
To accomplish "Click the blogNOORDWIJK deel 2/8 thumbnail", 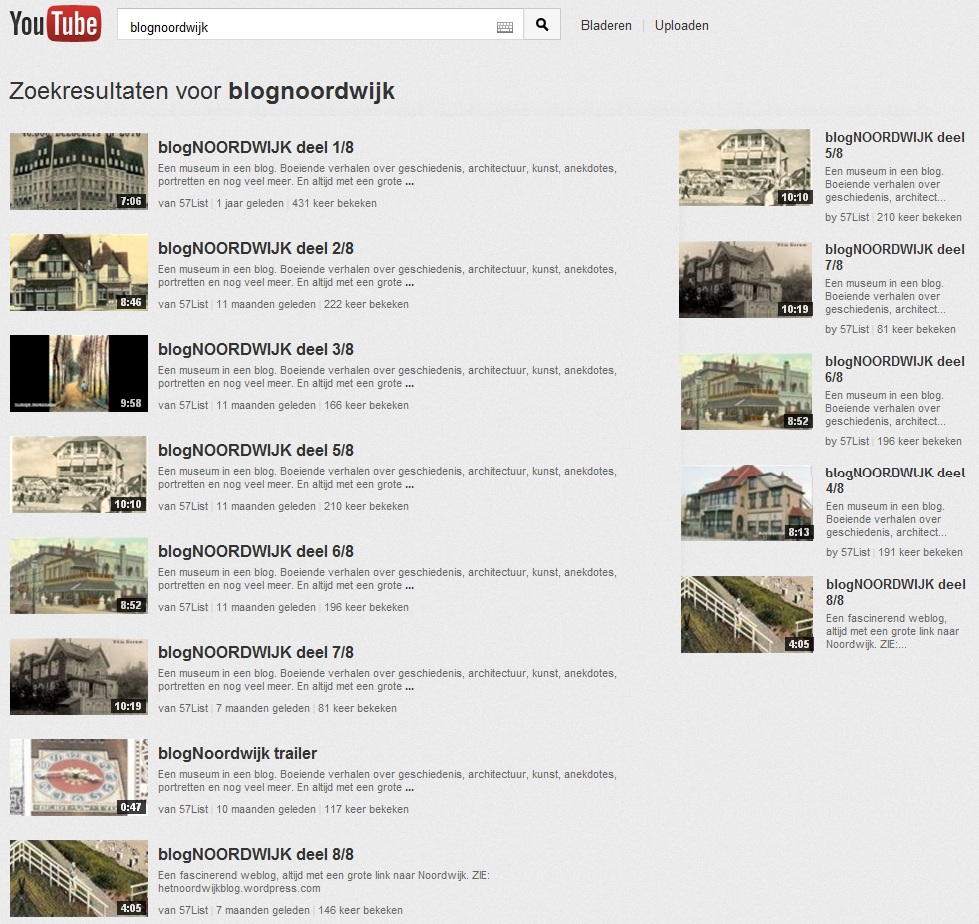I will pyautogui.click(x=79, y=272).
